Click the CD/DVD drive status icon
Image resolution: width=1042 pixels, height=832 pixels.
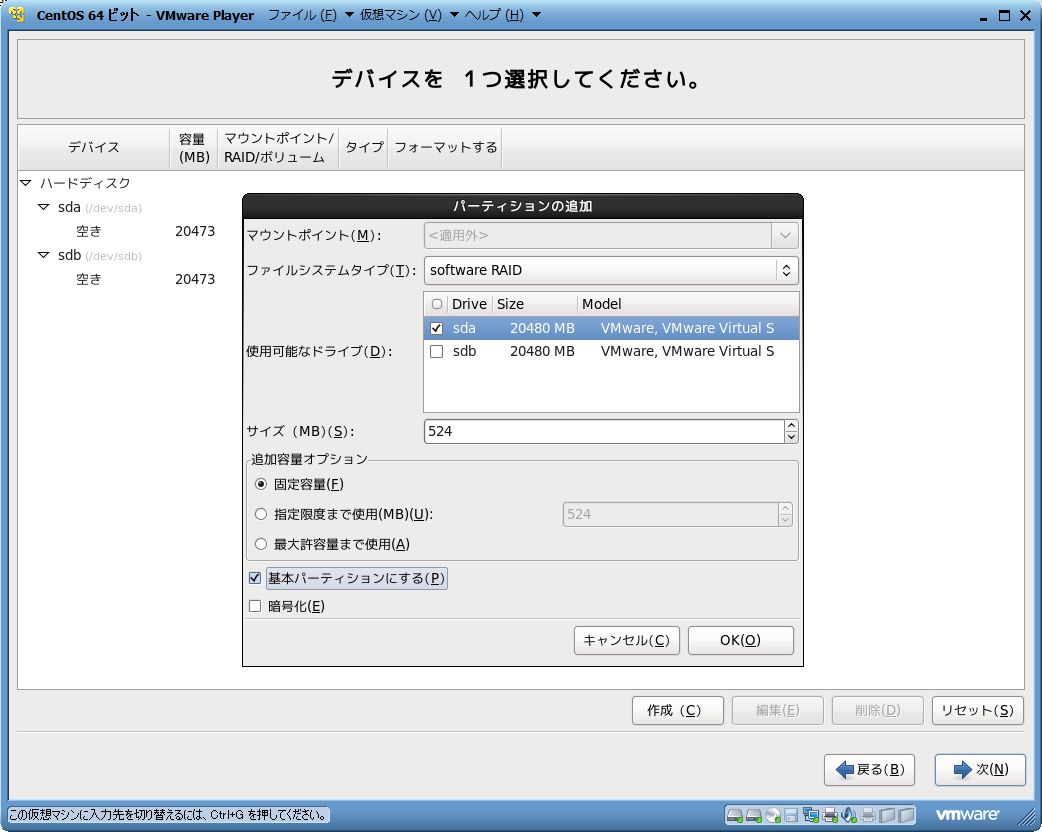[x=774, y=815]
